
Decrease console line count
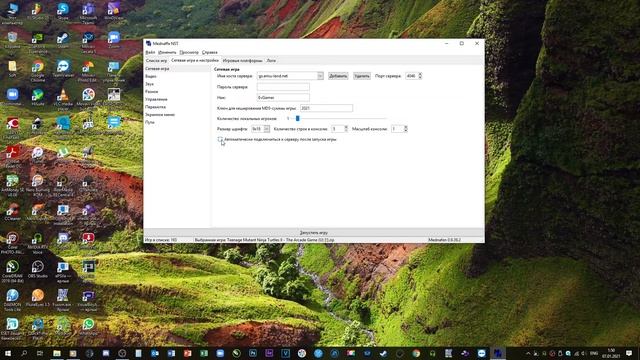coord(346,131)
